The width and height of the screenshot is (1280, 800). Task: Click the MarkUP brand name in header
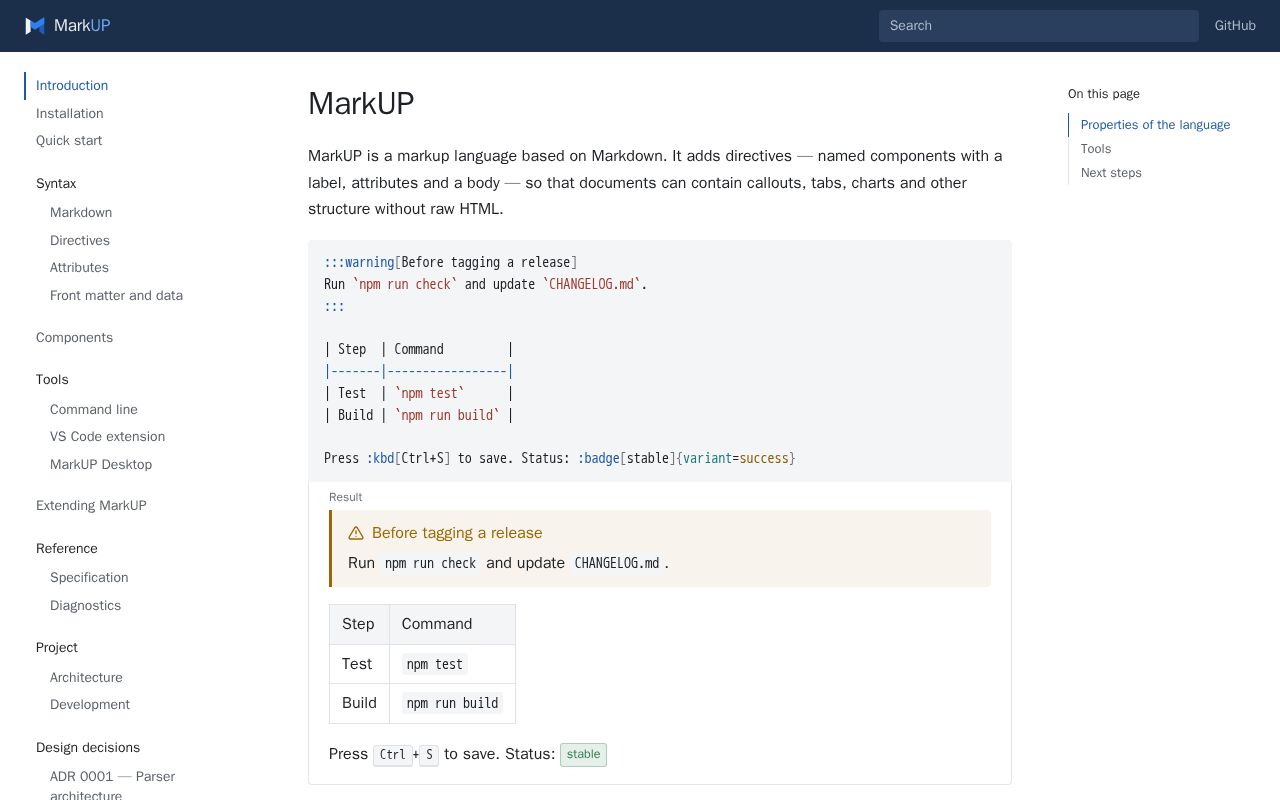click(x=82, y=26)
